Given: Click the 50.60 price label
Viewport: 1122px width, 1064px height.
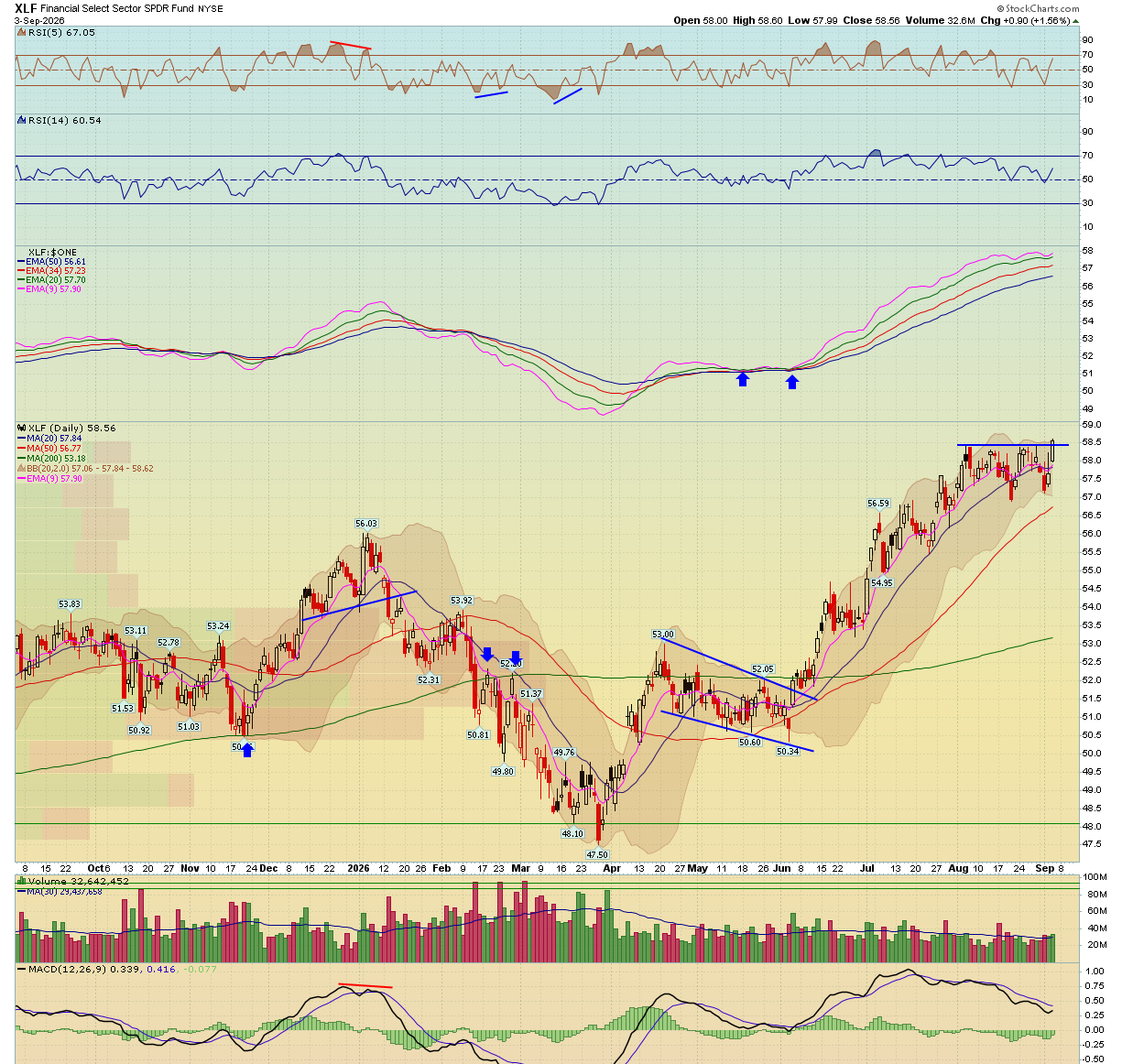Looking at the screenshot, I should tap(749, 743).
